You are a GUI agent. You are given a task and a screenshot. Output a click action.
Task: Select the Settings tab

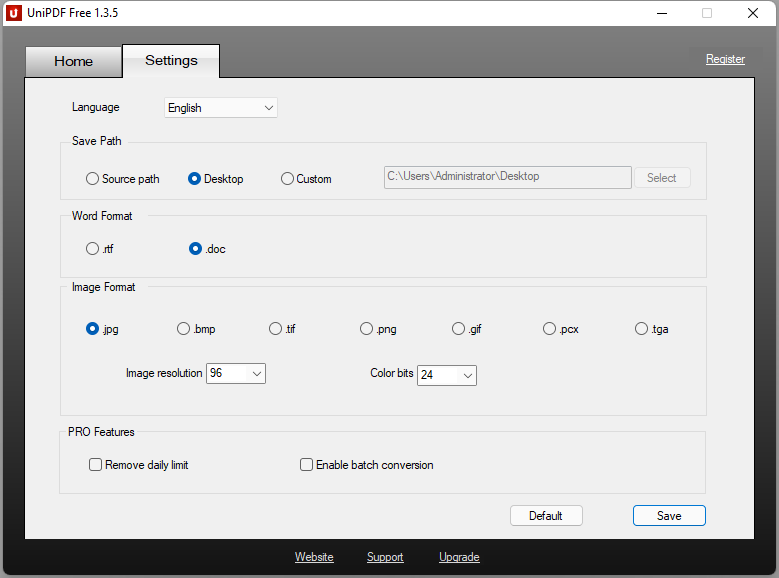(x=171, y=60)
